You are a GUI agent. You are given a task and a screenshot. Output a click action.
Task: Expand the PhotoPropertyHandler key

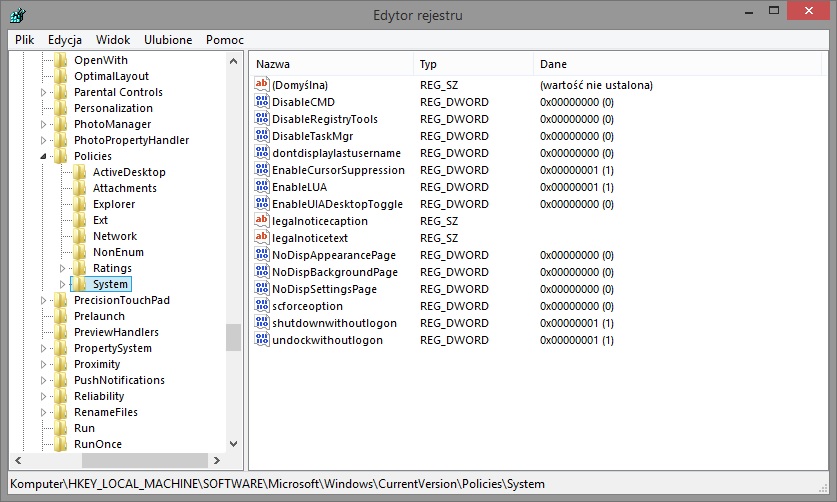click(43, 140)
